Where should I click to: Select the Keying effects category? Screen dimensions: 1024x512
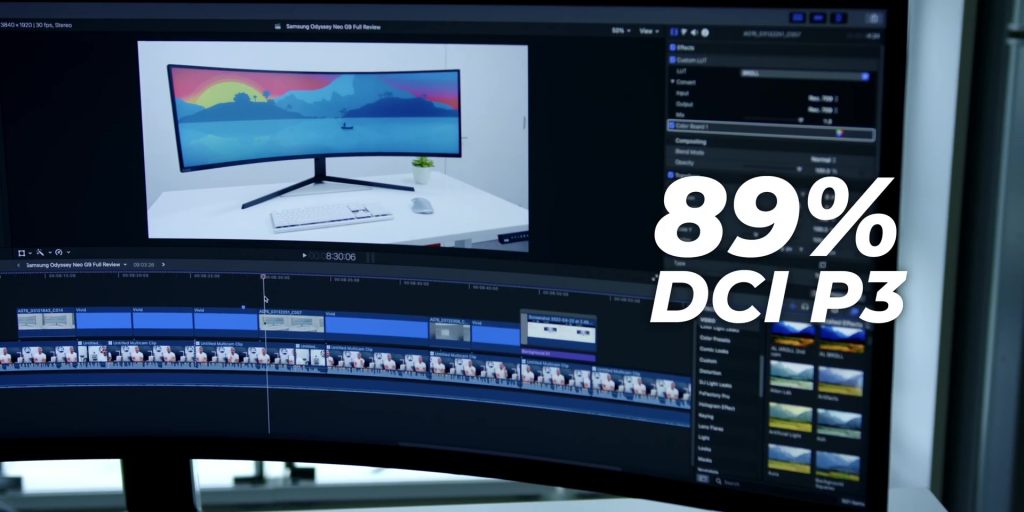point(706,416)
